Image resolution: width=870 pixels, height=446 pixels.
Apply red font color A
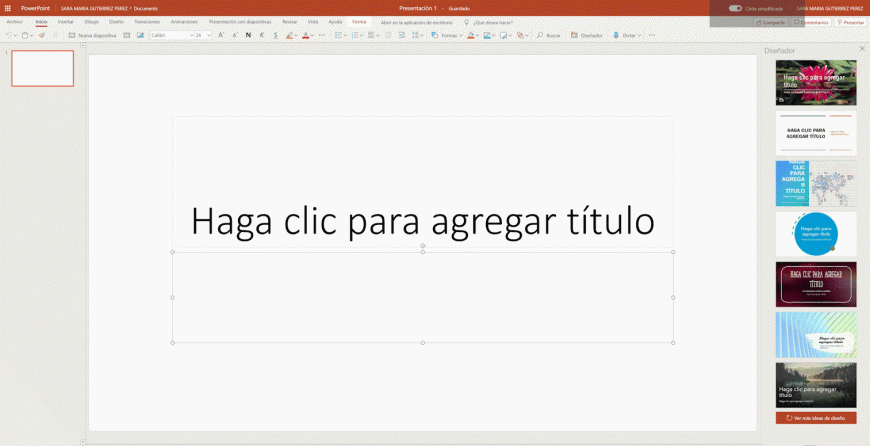305,36
